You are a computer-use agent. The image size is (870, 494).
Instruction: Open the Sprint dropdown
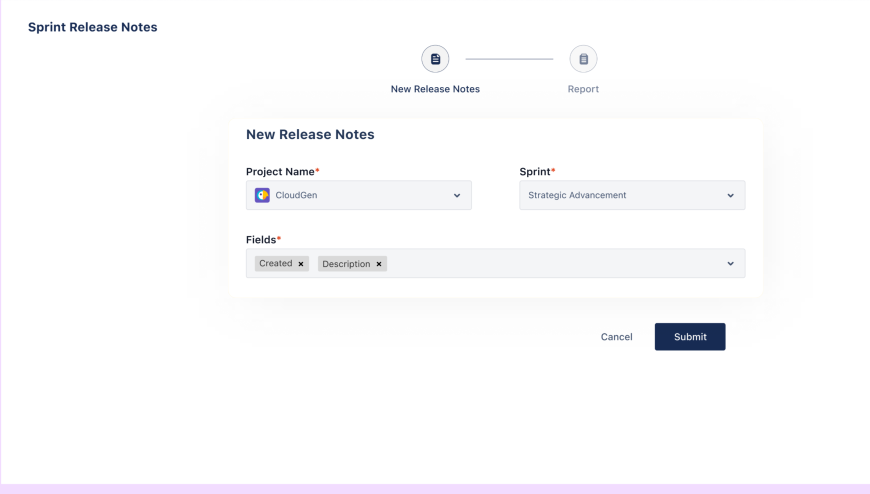[x=632, y=195]
